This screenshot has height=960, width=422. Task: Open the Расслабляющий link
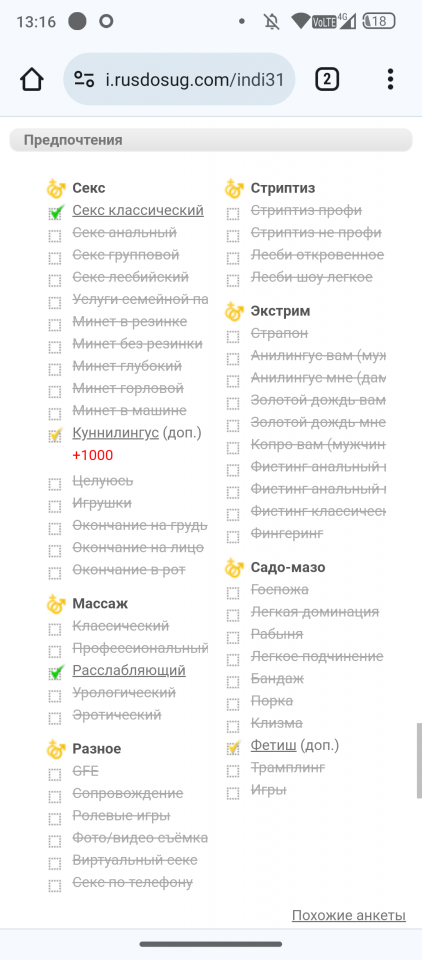tap(129, 670)
